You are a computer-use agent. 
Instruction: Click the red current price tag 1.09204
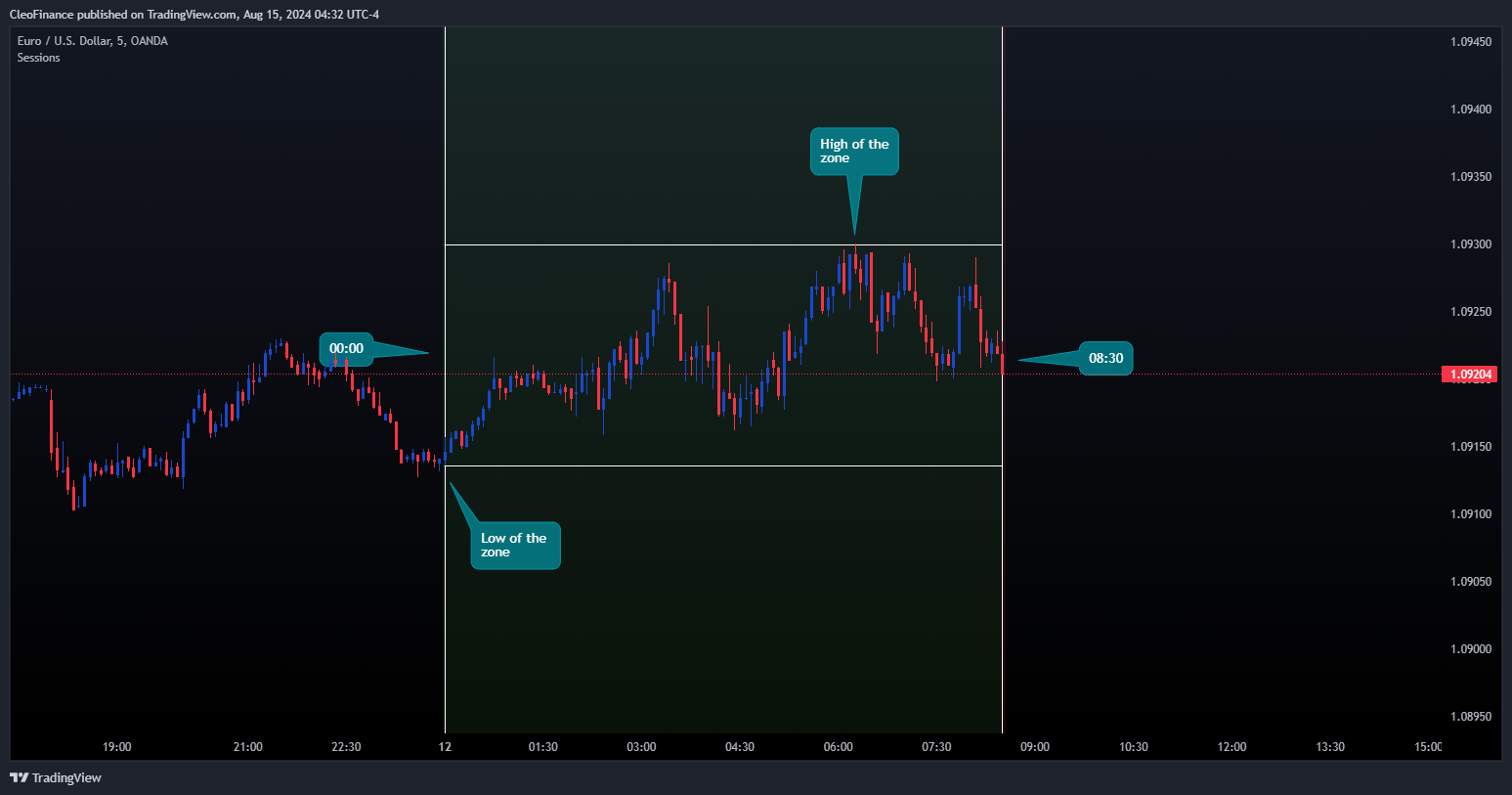[x=1469, y=375]
